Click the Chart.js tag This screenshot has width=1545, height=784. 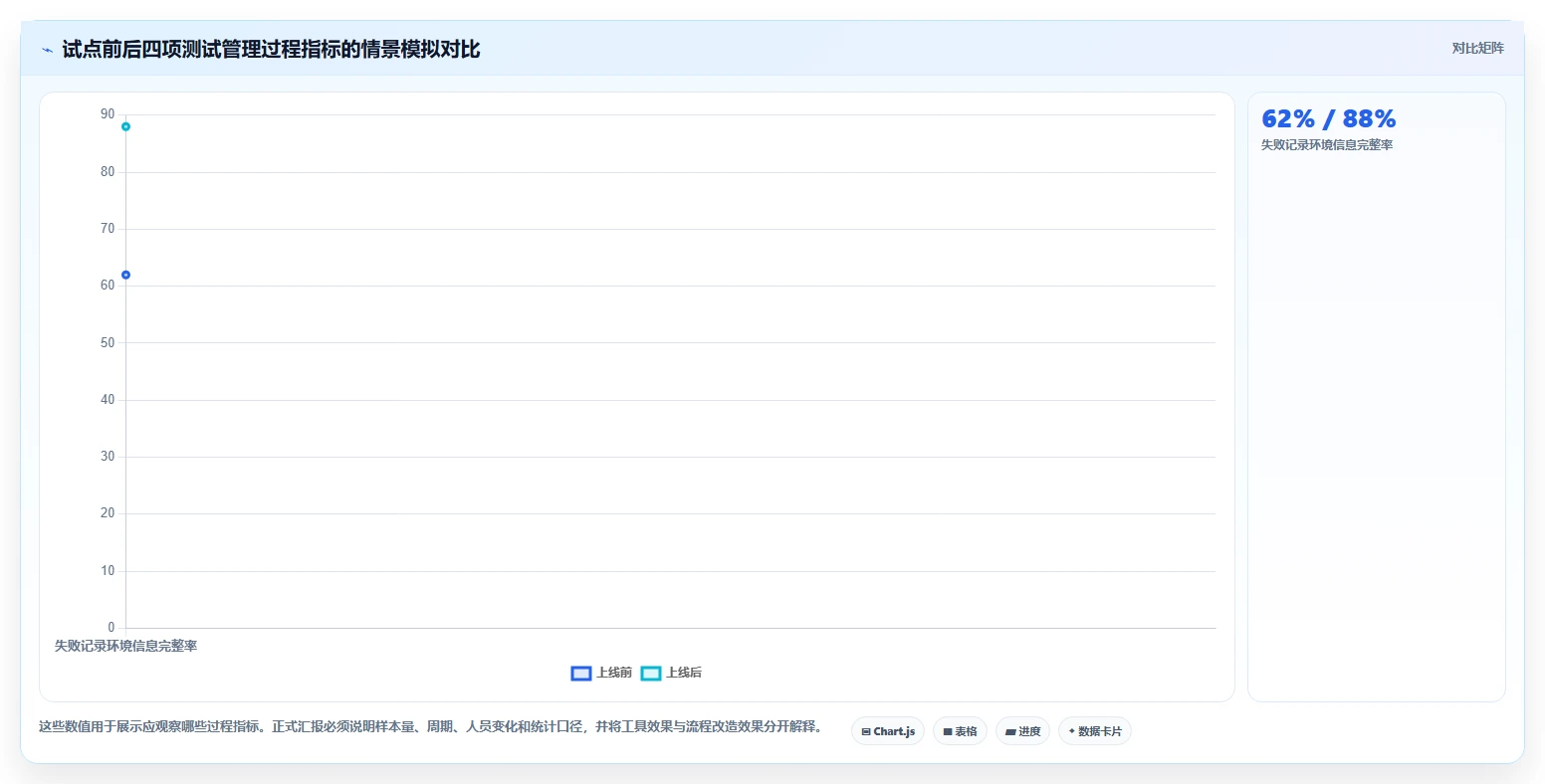click(x=888, y=731)
